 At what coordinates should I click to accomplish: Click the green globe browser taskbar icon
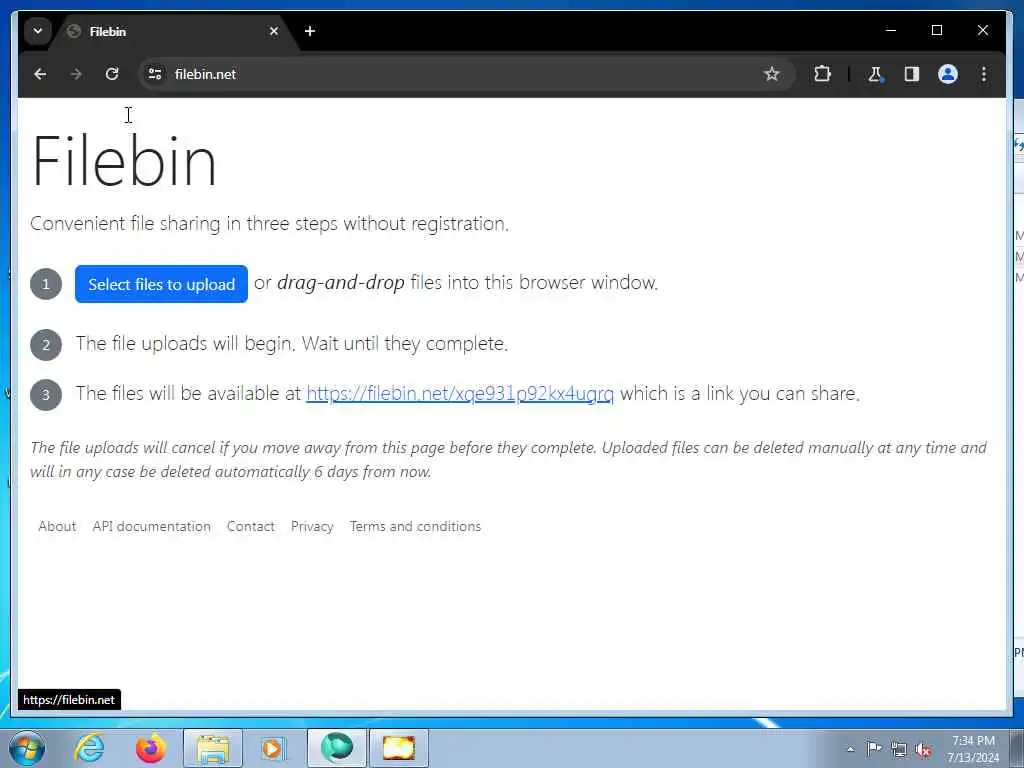337,748
